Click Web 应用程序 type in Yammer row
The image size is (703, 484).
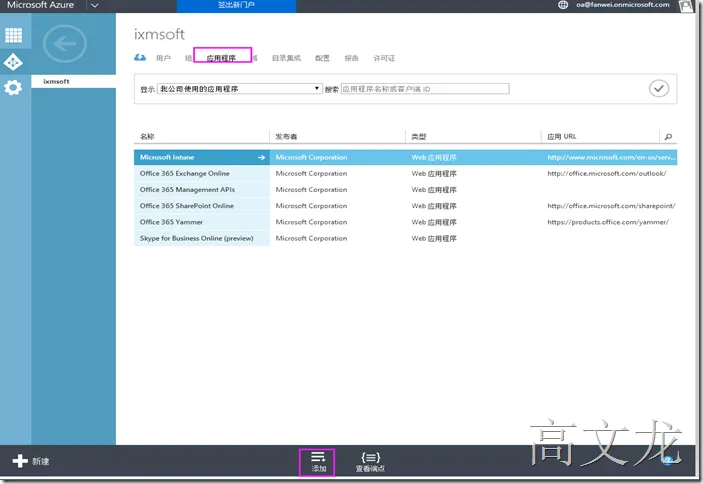pos(434,222)
